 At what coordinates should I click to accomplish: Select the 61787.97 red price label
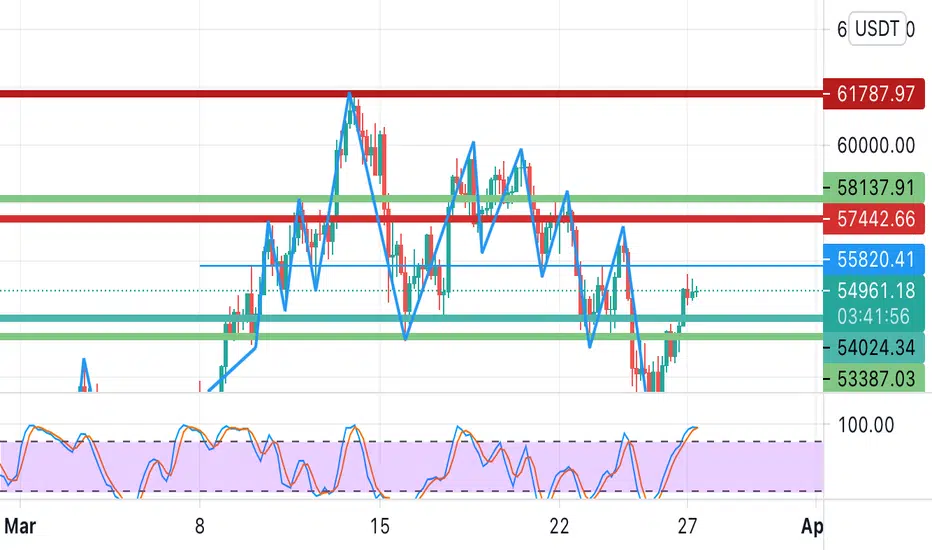[874, 93]
